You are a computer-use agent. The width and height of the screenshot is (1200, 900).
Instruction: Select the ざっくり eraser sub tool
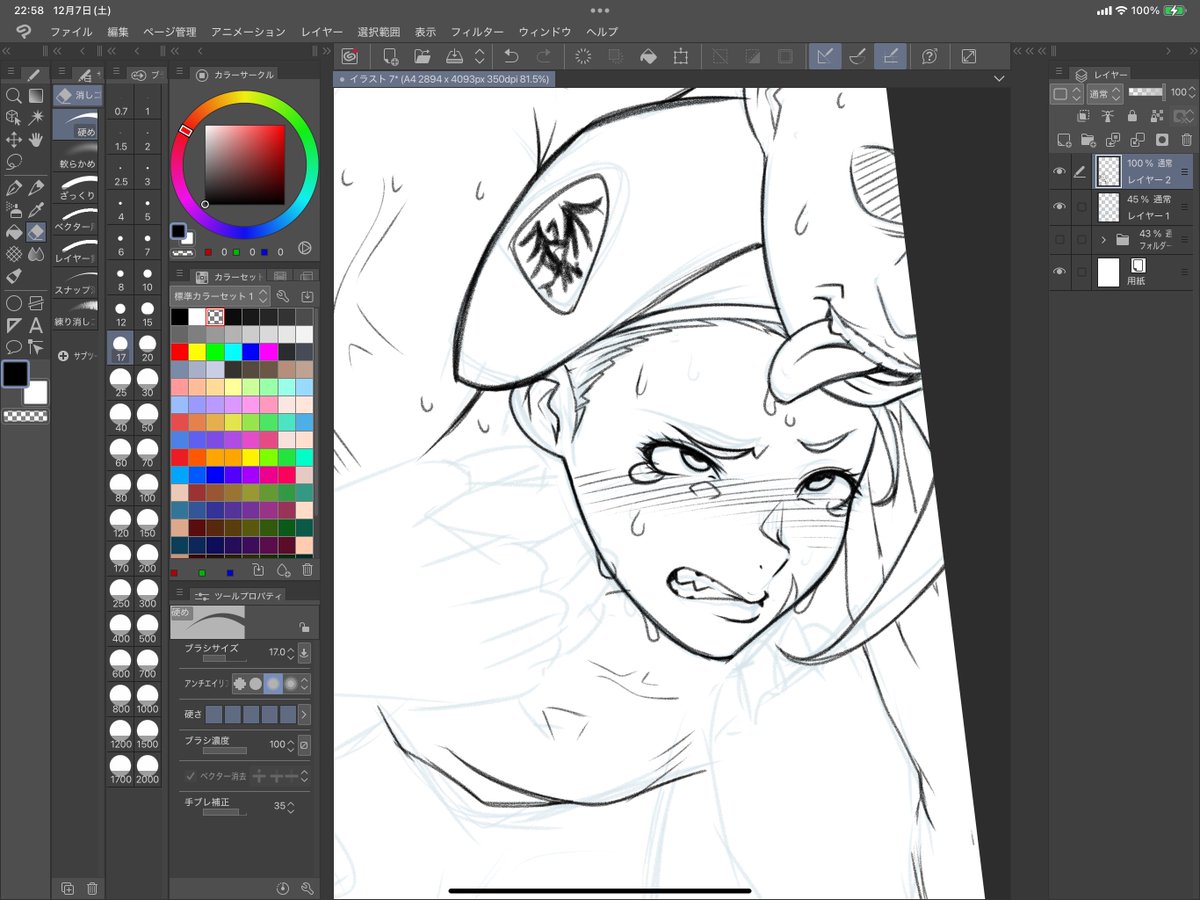coord(76,186)
